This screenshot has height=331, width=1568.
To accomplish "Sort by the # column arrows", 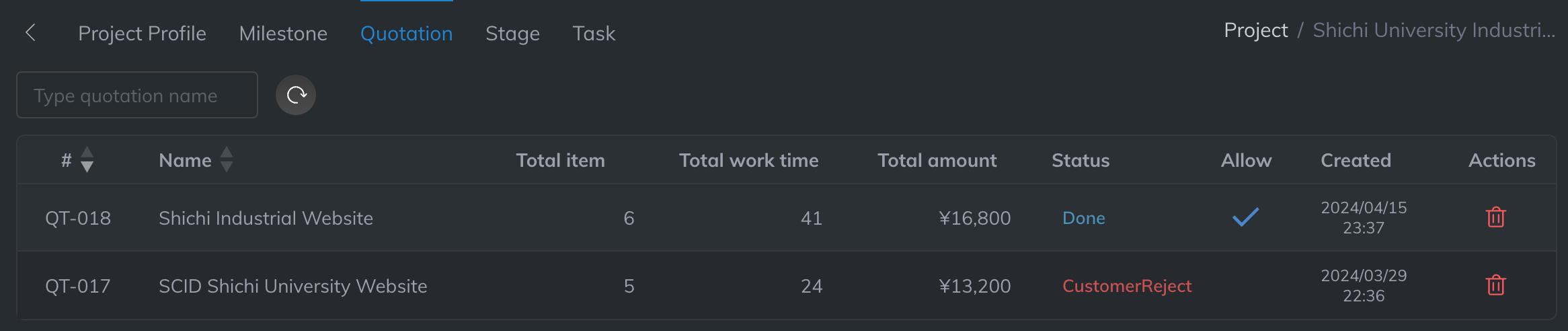I will 87,160.
